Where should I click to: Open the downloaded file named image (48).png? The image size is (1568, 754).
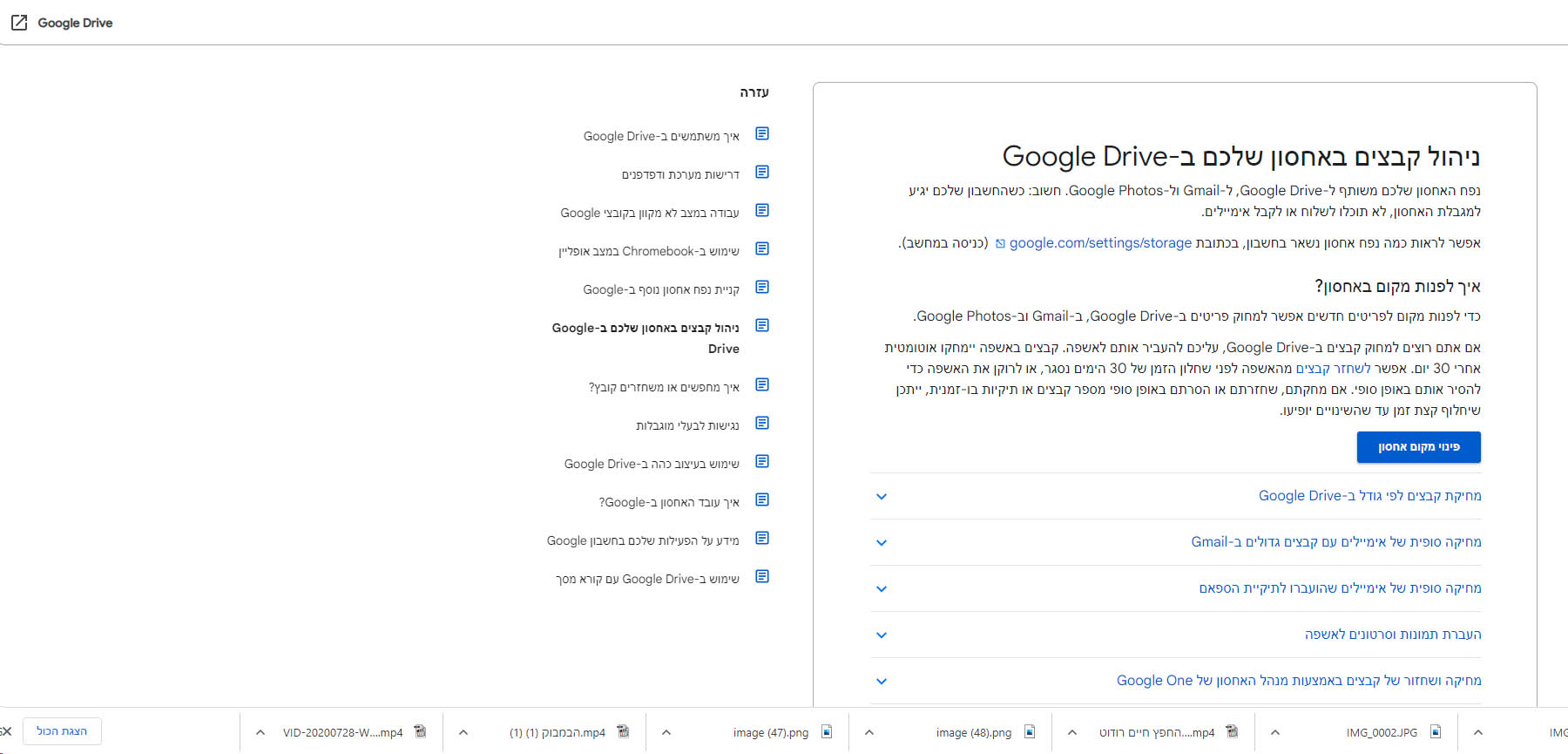pos(974,733)
